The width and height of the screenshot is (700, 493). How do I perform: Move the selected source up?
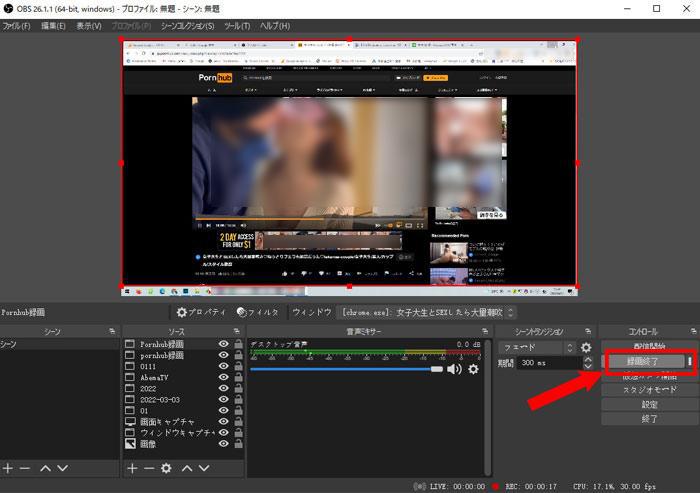click(x=187, y=468)
